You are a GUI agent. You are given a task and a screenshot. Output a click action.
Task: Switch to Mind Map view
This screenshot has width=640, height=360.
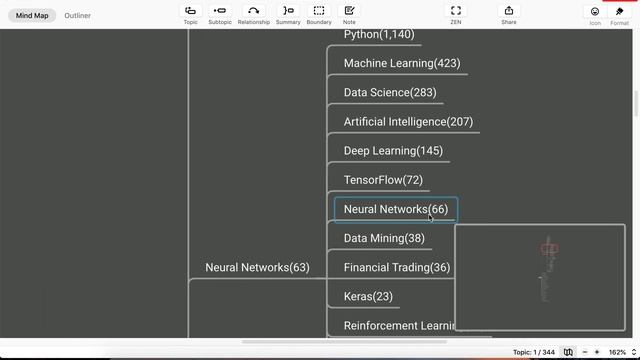32,16
